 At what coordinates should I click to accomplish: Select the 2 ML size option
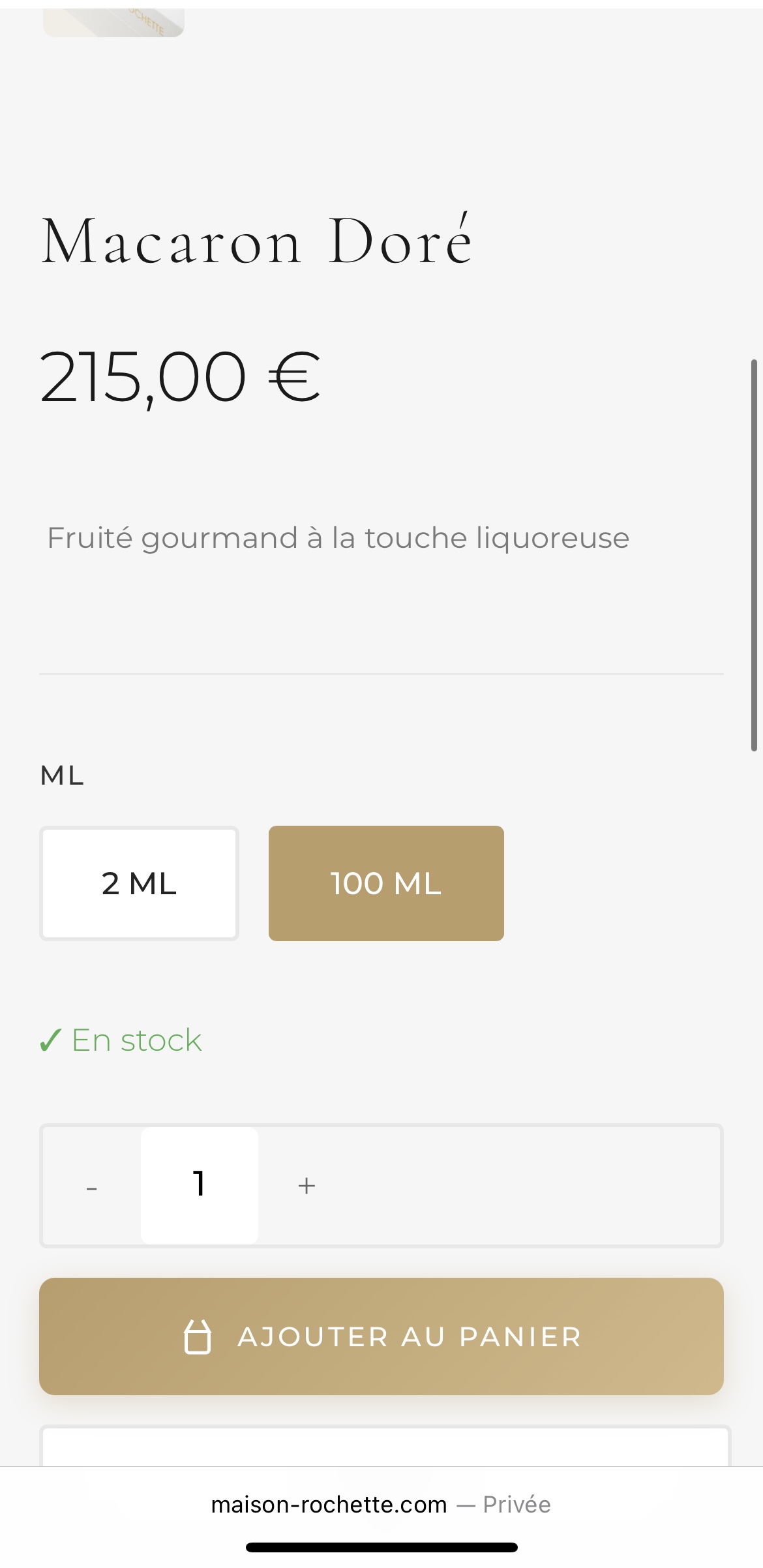point(139,884)
